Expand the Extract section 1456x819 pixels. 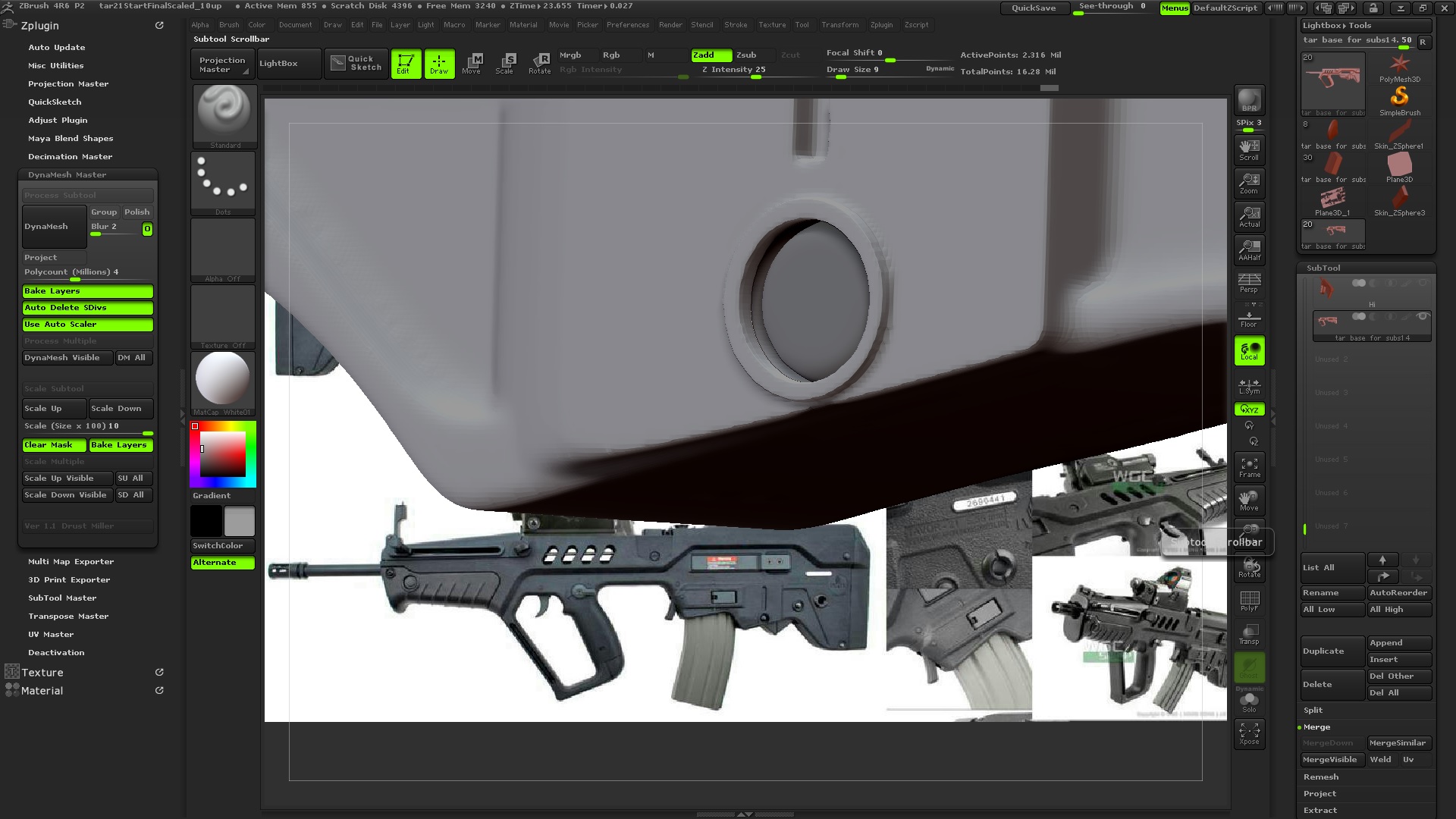click(x=1320, y=810)
